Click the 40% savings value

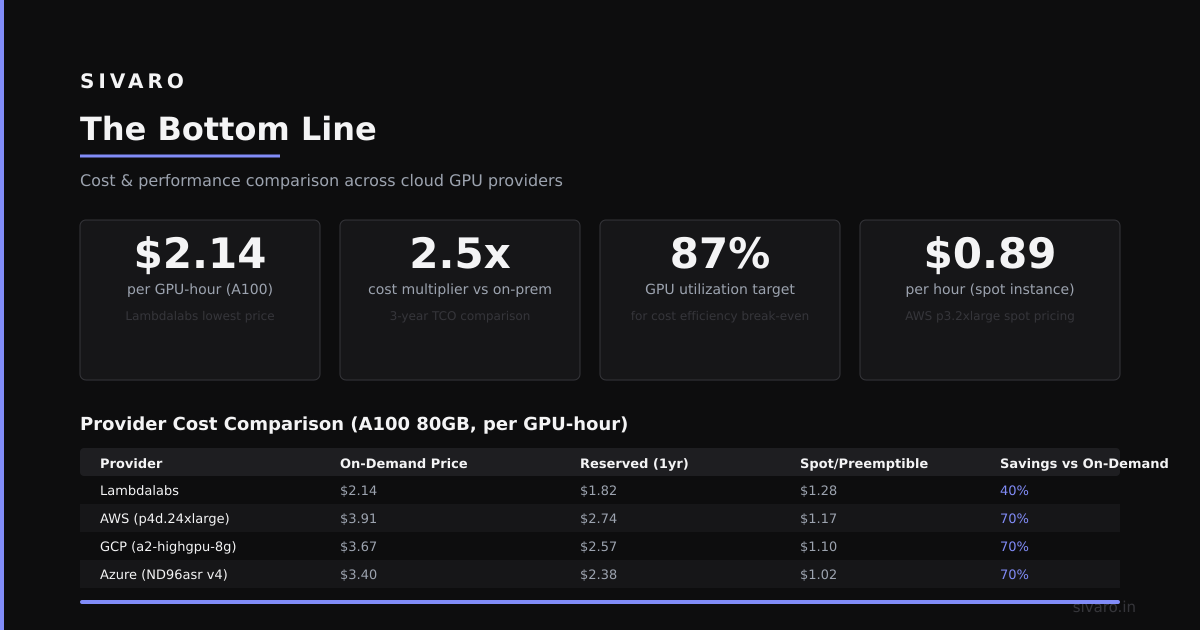tap(1014, 491)
